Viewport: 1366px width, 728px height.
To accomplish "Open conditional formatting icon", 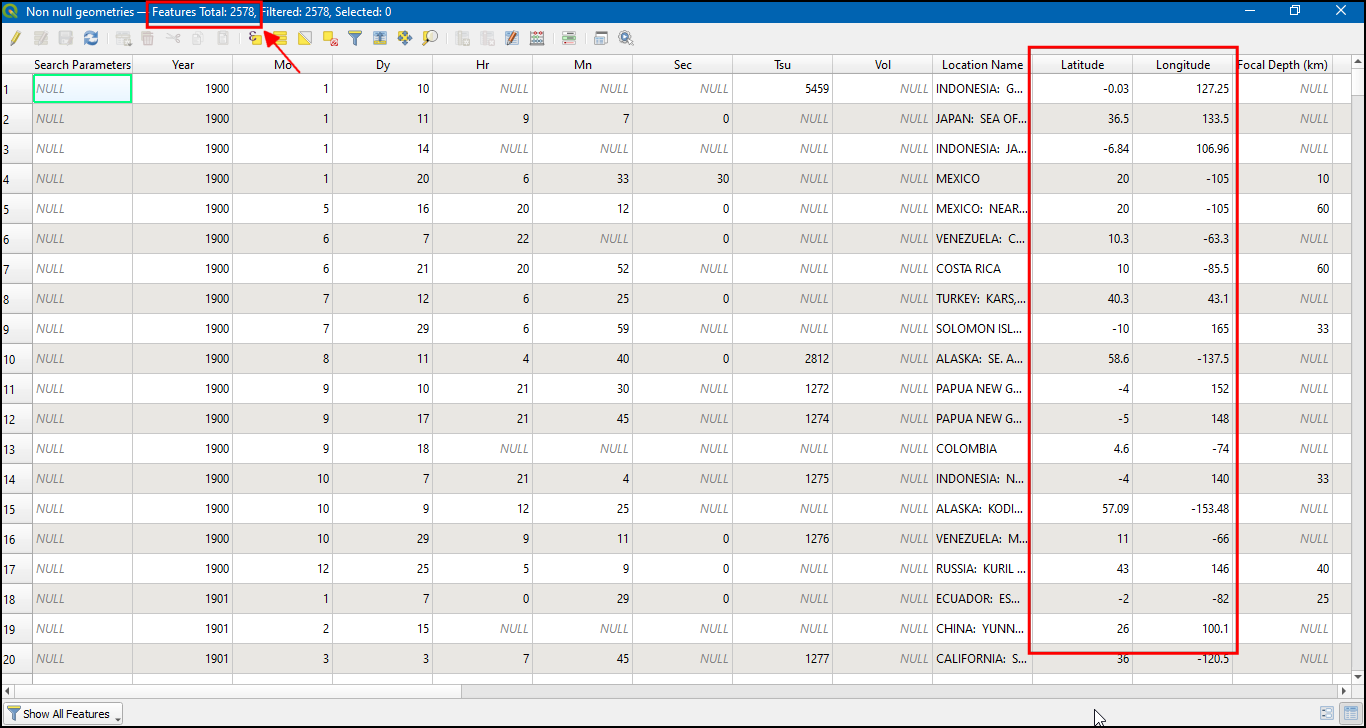I will tap(569, 39).
